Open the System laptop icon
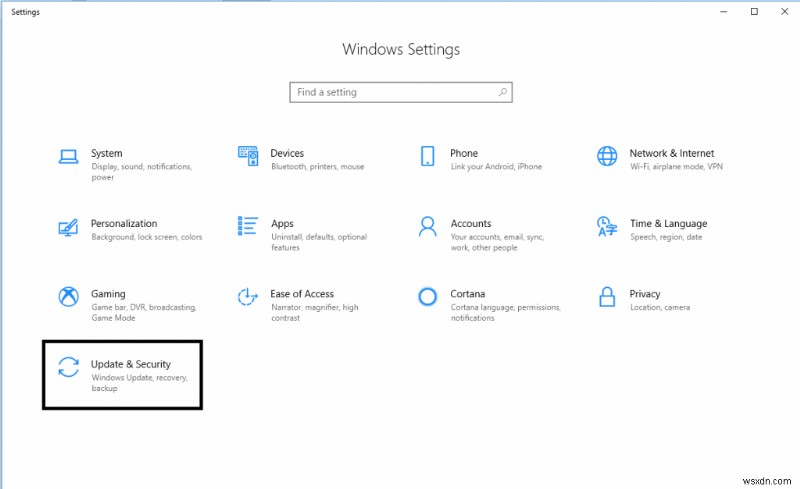800x489 pixels. pos(68,156)
